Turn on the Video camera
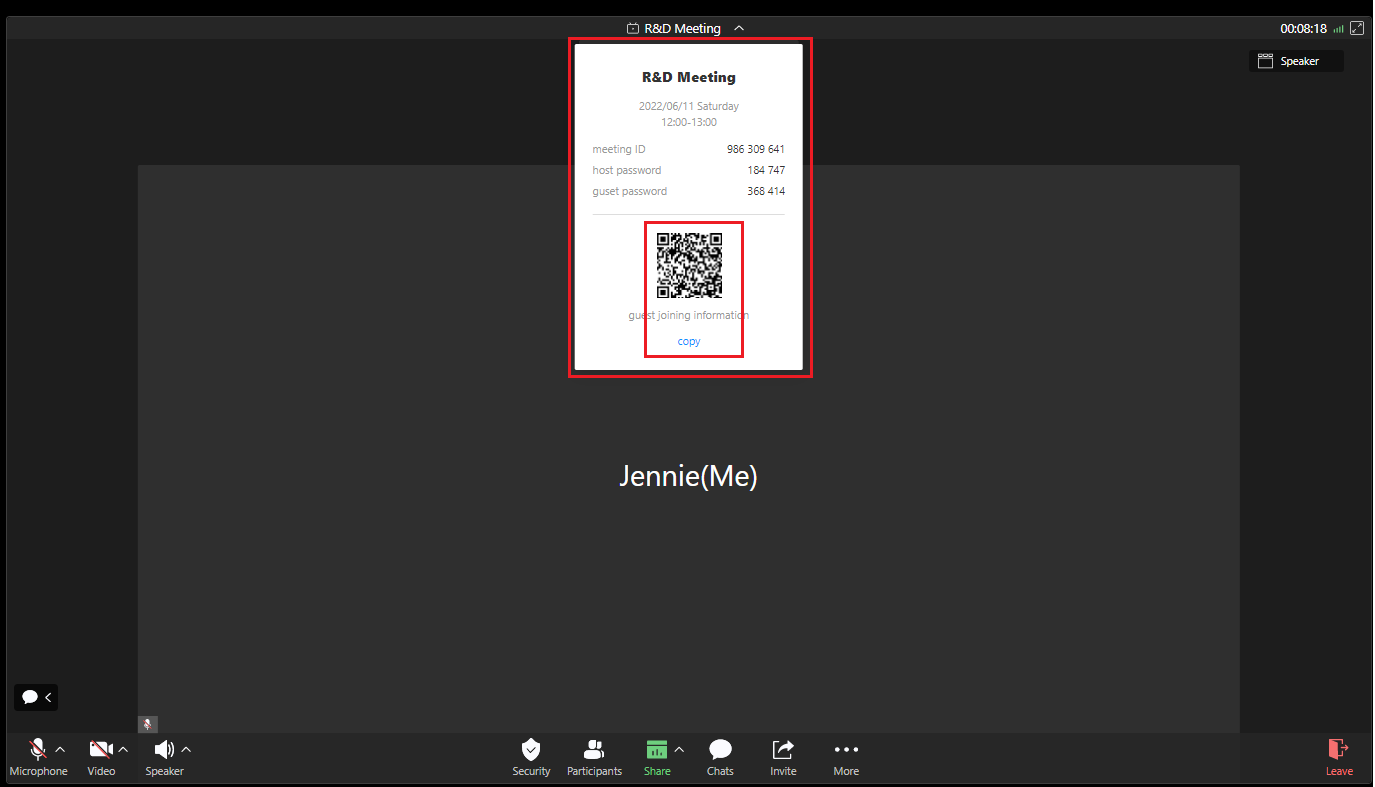The height and width of the screenshot is (787, 1375). click(101, 750)
